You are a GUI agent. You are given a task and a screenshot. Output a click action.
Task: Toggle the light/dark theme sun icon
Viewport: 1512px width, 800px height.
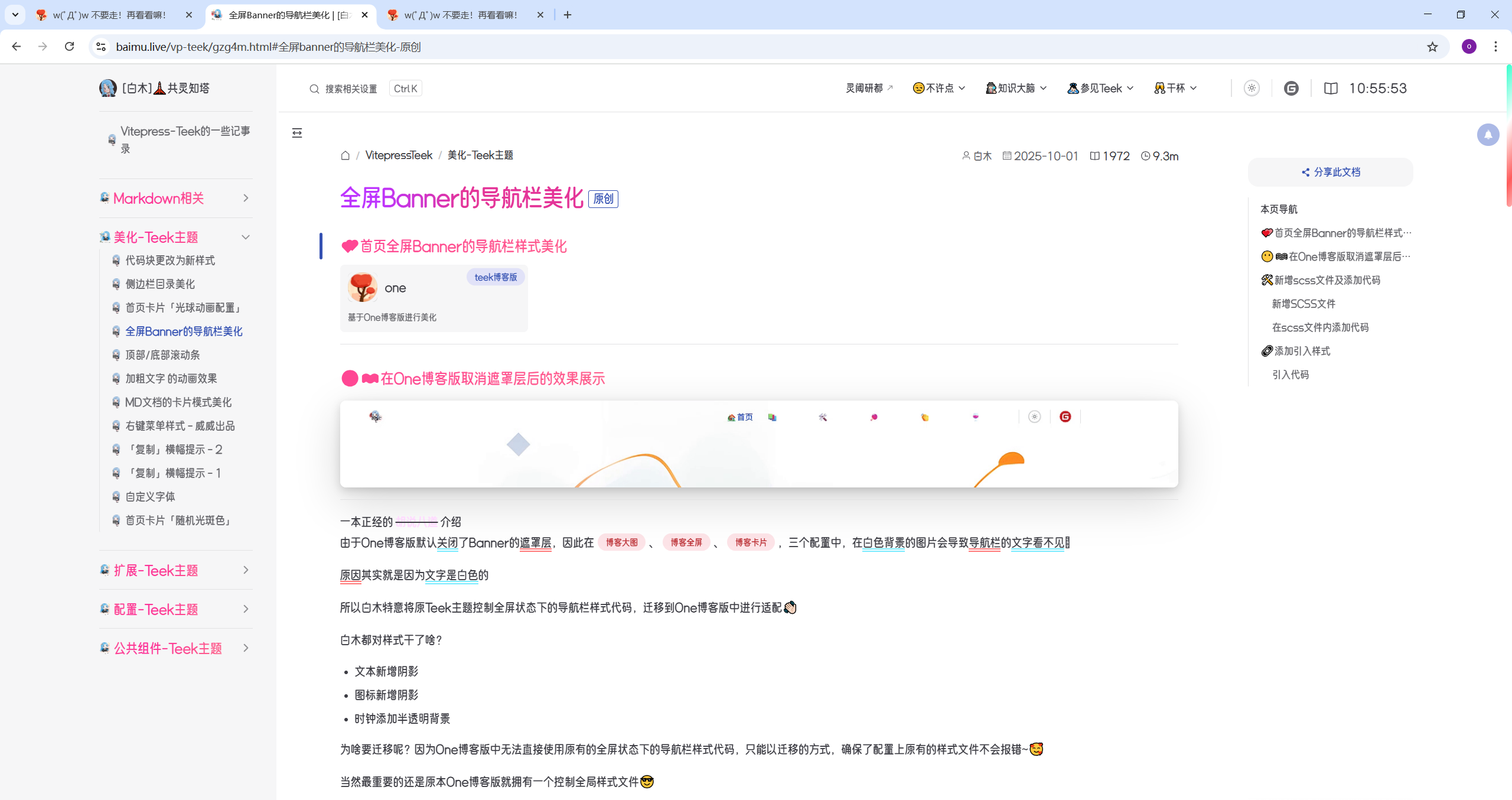click(x=1252, y=88)
